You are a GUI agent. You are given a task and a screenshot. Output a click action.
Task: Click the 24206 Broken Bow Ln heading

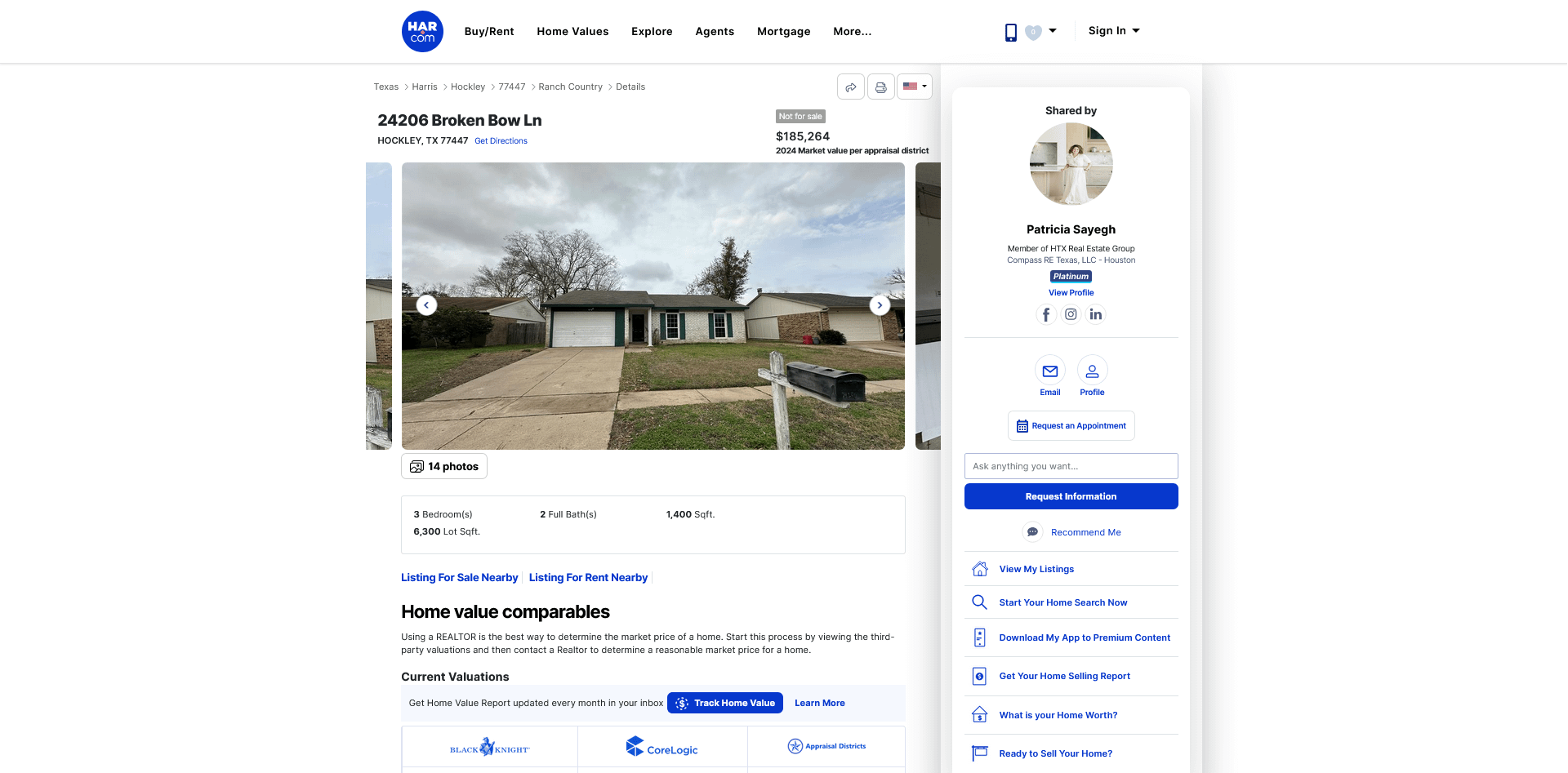point(460,120)
